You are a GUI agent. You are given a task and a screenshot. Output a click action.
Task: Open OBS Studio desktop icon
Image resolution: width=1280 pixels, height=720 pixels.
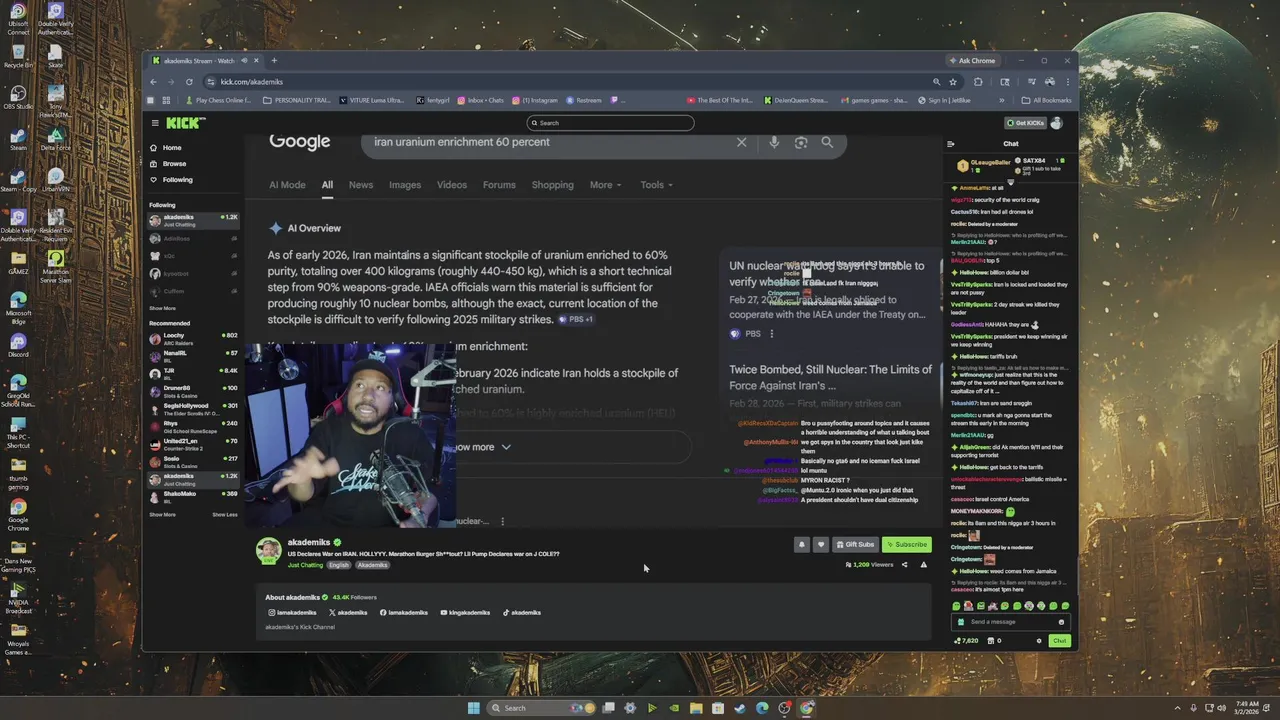(x=19, y=97)
